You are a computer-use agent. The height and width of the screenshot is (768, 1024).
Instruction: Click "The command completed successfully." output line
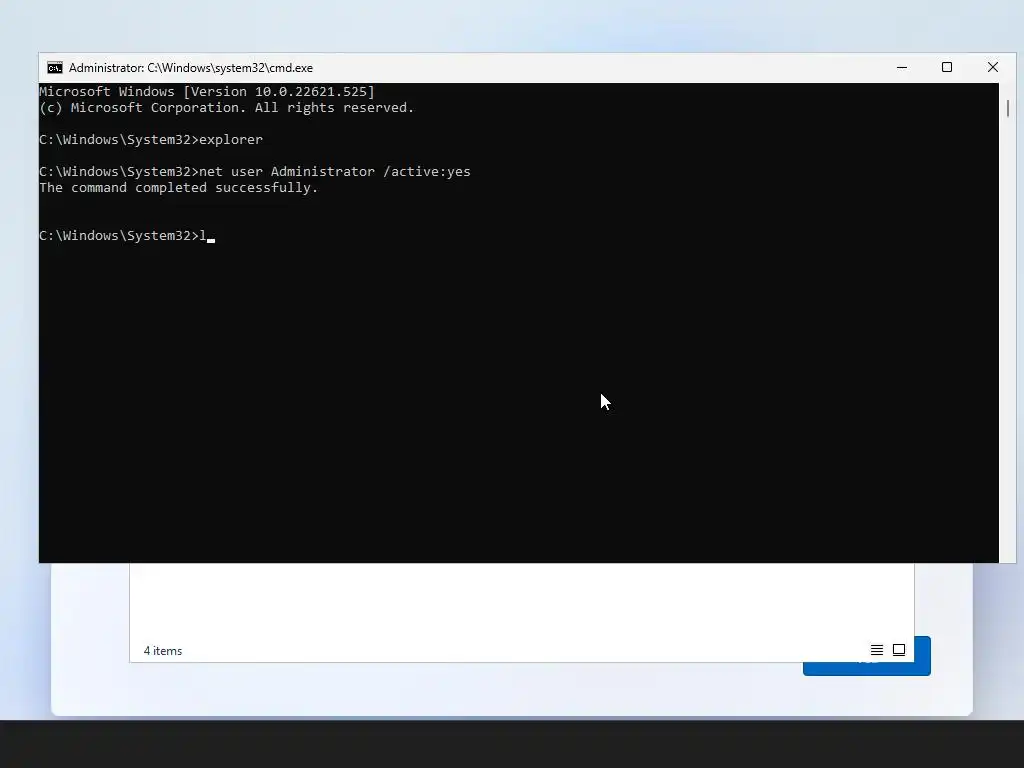[178, 188]
